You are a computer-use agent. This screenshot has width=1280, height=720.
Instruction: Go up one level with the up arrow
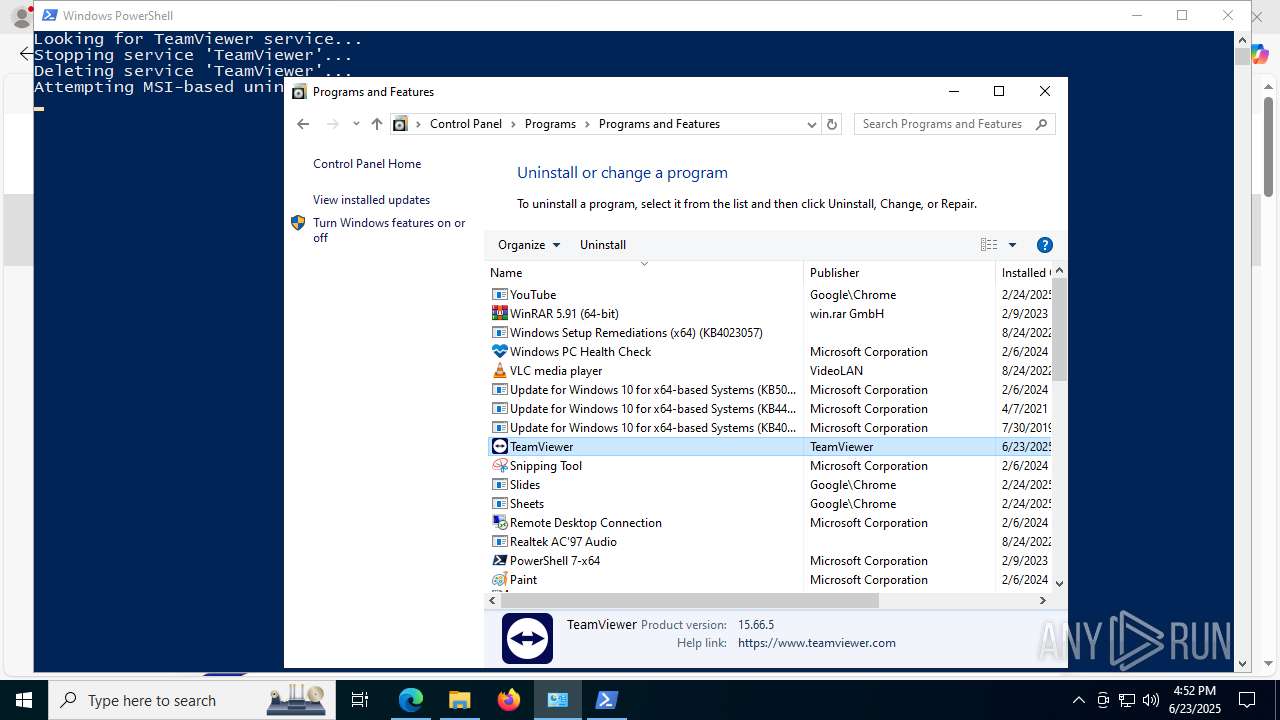[376, 124]
